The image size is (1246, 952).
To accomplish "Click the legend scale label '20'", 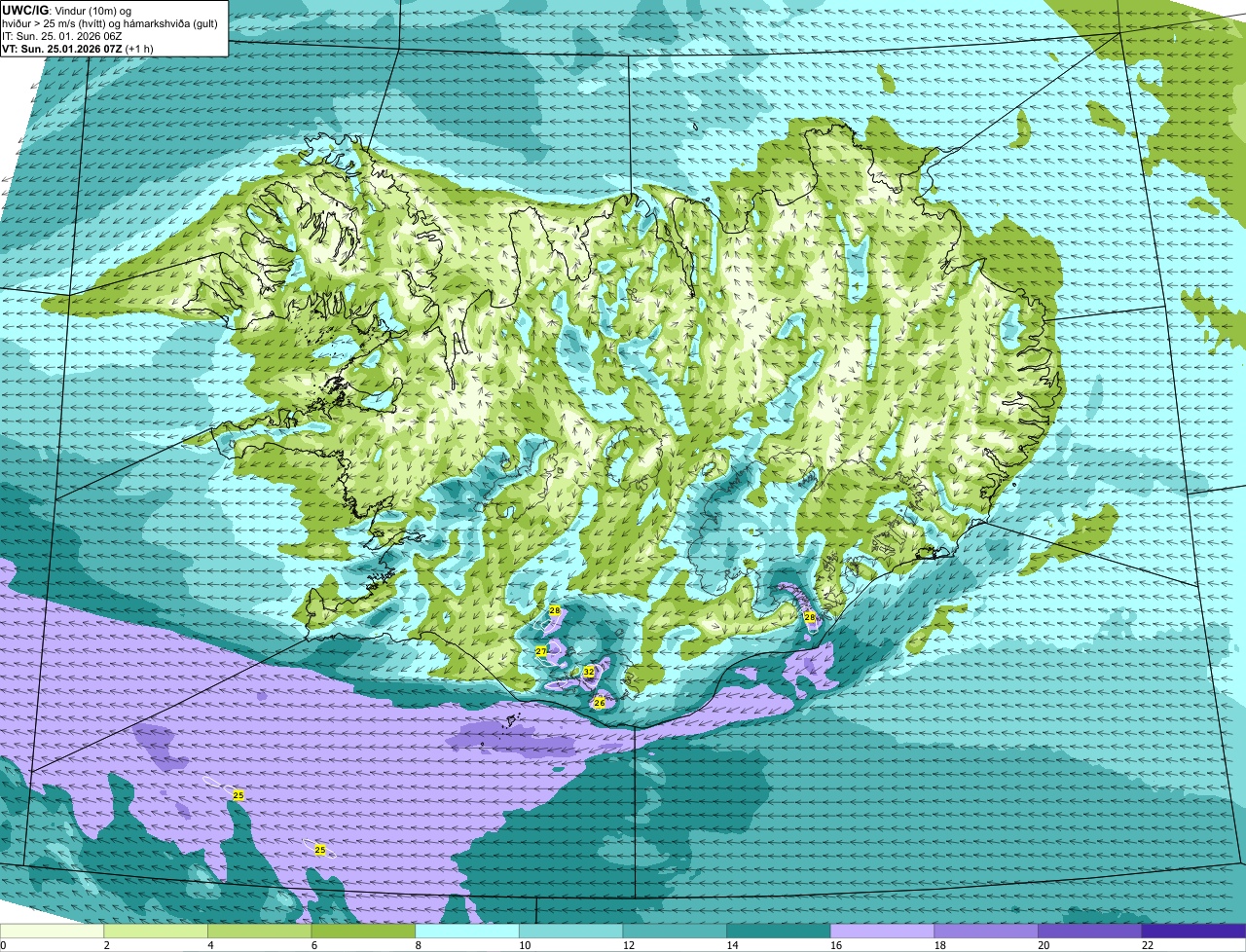I will [x=1044, y=945].
